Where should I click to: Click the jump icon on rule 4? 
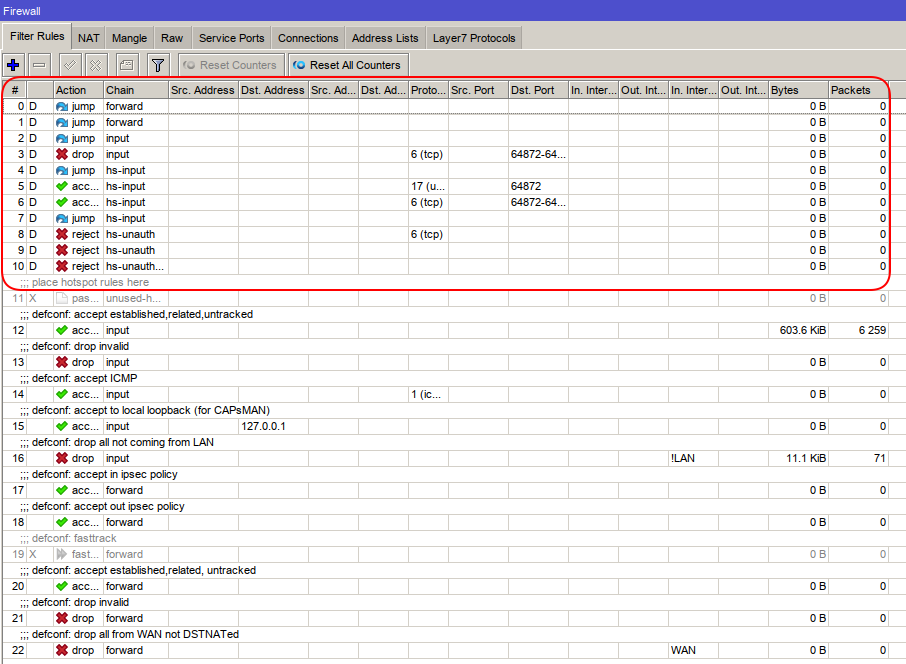[x=62, y=170]
